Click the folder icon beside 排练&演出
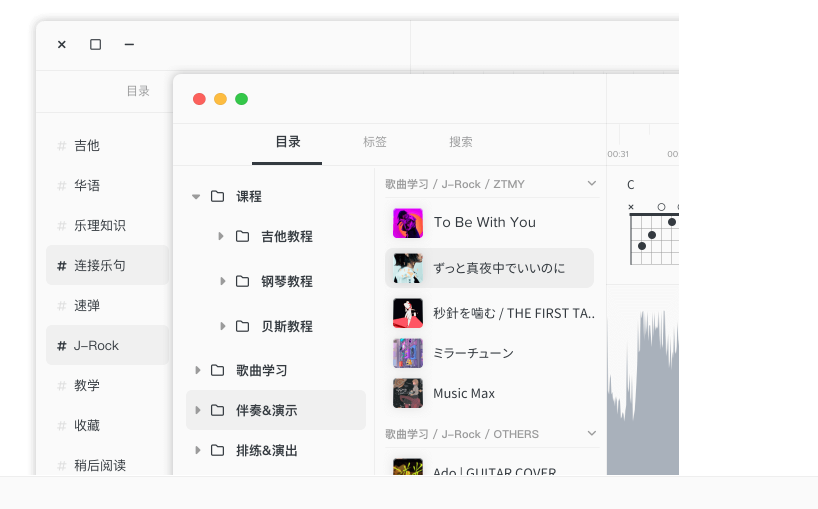Viewport: 818px width, 509px height. (x=217, y=450)
